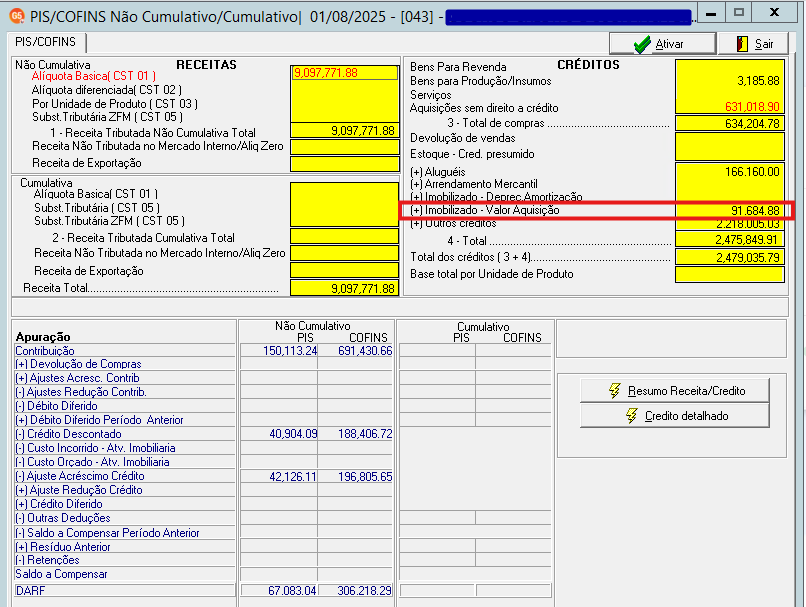Click Total dos créditos value 2,479,035.79

[x=730, y=257]
